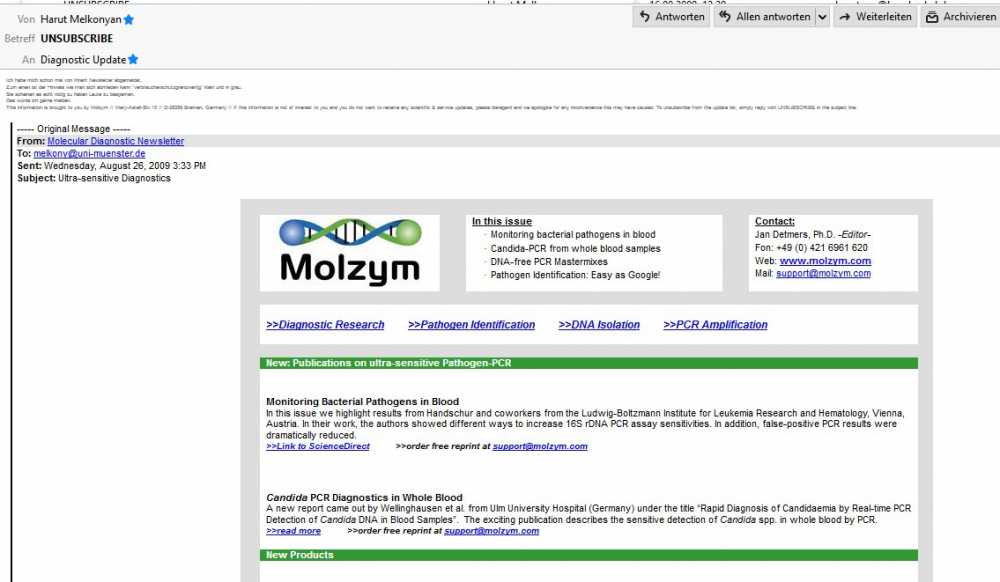The width and height of the screenshot is (1000, 582).
Task: Select recipient Diagnostic Update
Action: [83, 60]
